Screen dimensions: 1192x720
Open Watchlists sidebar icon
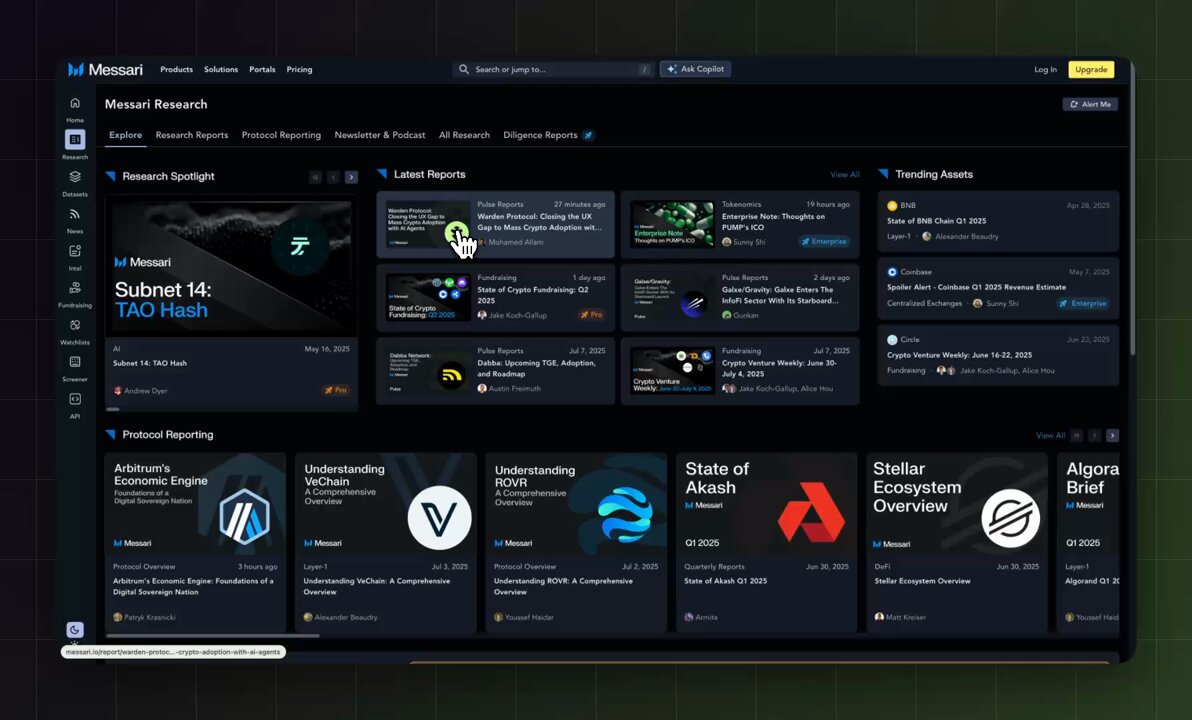point(74,325)
